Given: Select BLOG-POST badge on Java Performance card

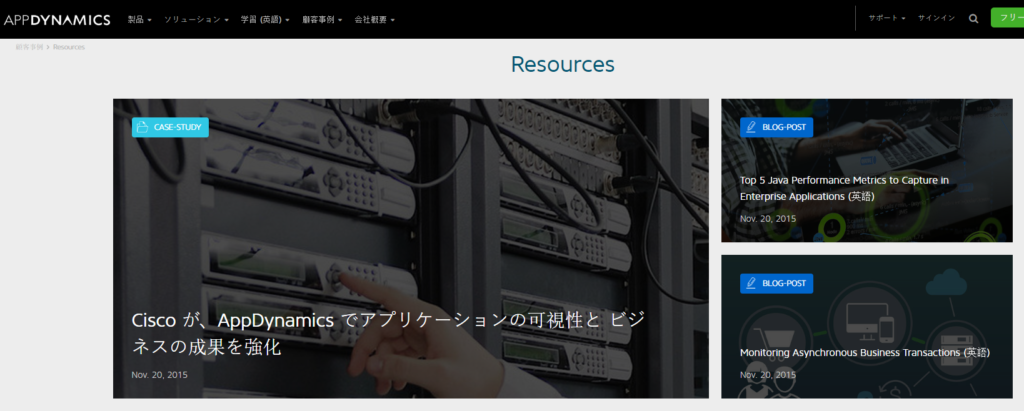Looking at the screenshot, I should click(x=776, y=127).
